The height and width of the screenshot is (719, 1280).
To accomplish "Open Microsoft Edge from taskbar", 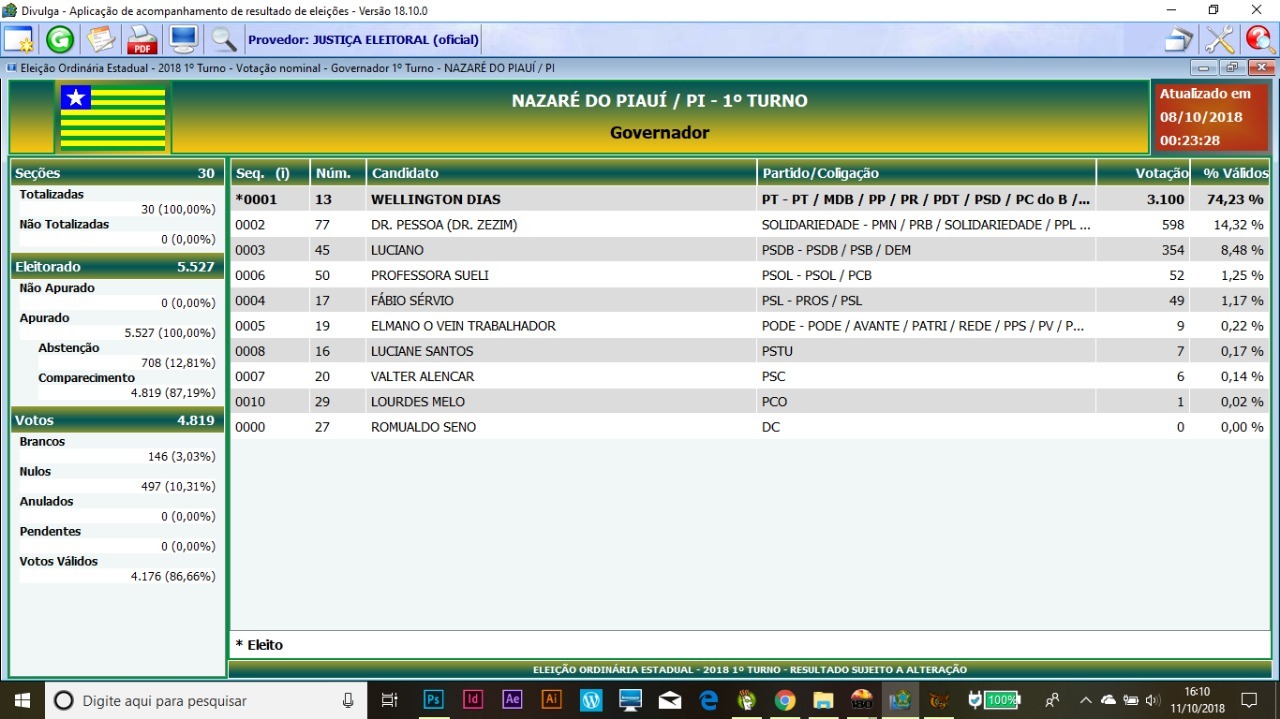I will (709, 700).
